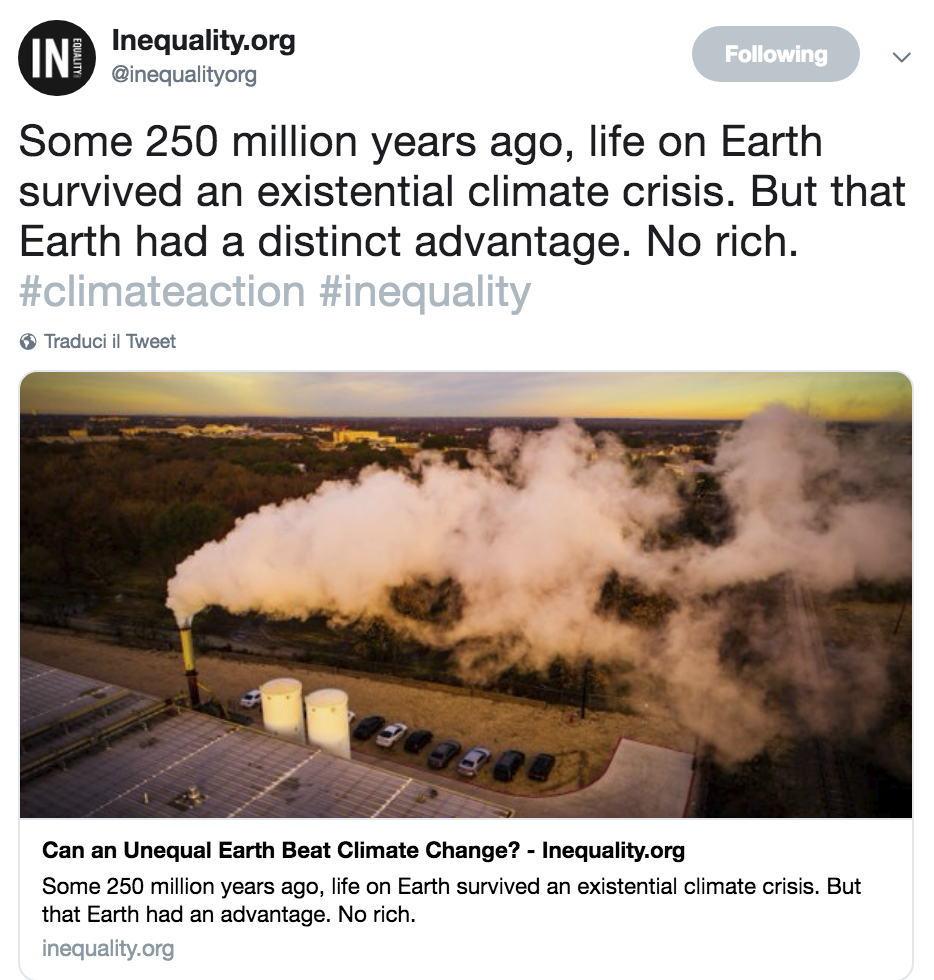This screenshot has height=980, width=934.
Task: Click the globe icon beside Traduci il Tweet
Action: click(30, 341)
